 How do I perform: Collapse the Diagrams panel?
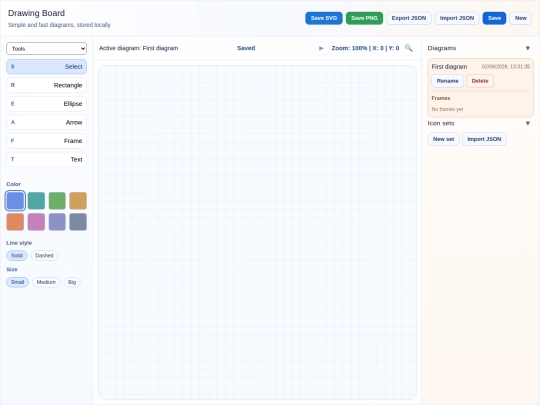[528, 48]
